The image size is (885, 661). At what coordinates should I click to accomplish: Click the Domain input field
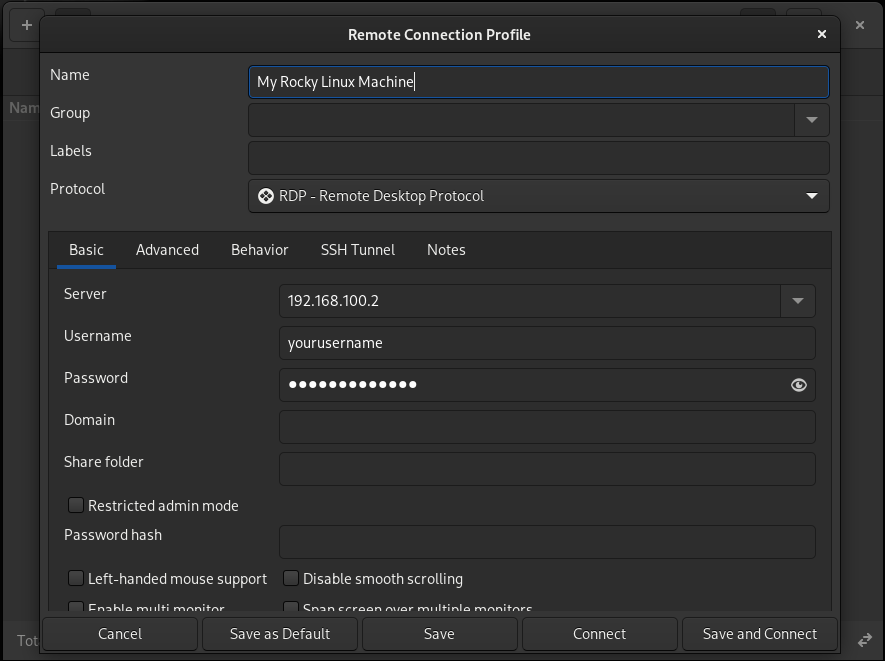[547, 427]
